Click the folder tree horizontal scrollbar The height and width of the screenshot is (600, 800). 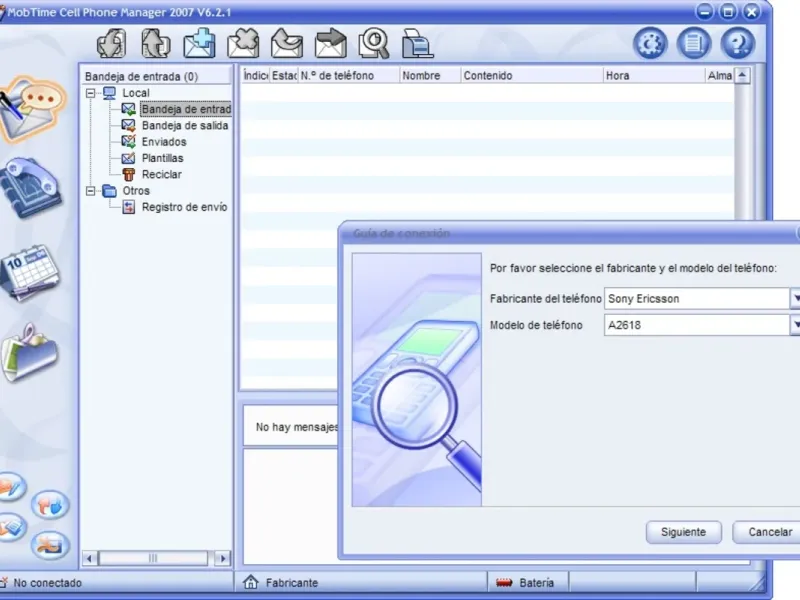click(155, 558)
